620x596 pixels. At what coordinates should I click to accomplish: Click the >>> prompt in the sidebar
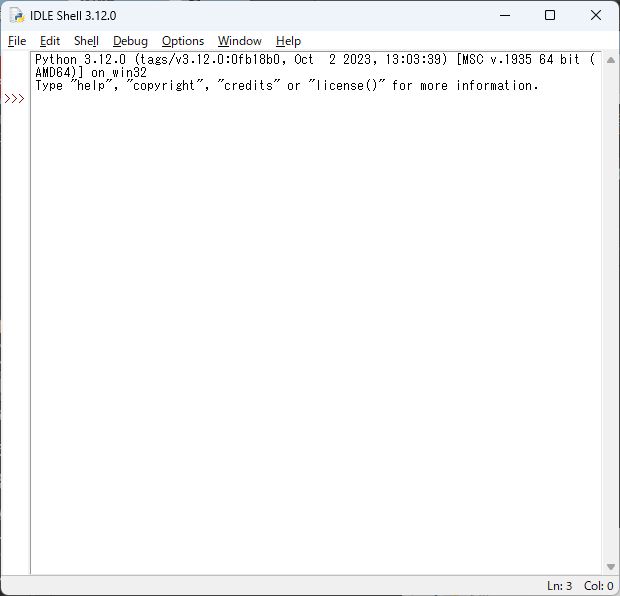coord(14,98)
